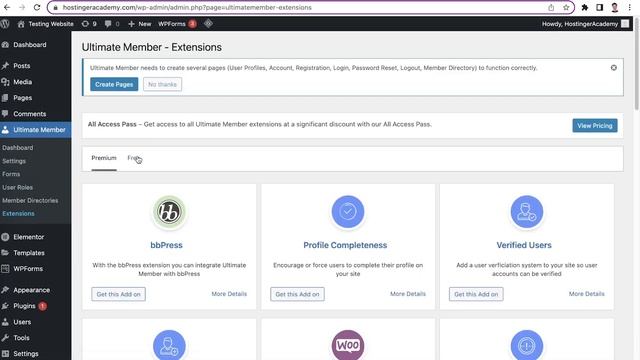Open the Forms submenu item
The height and width of the screenshot is (360, 640).
click(x=11, y=174)
